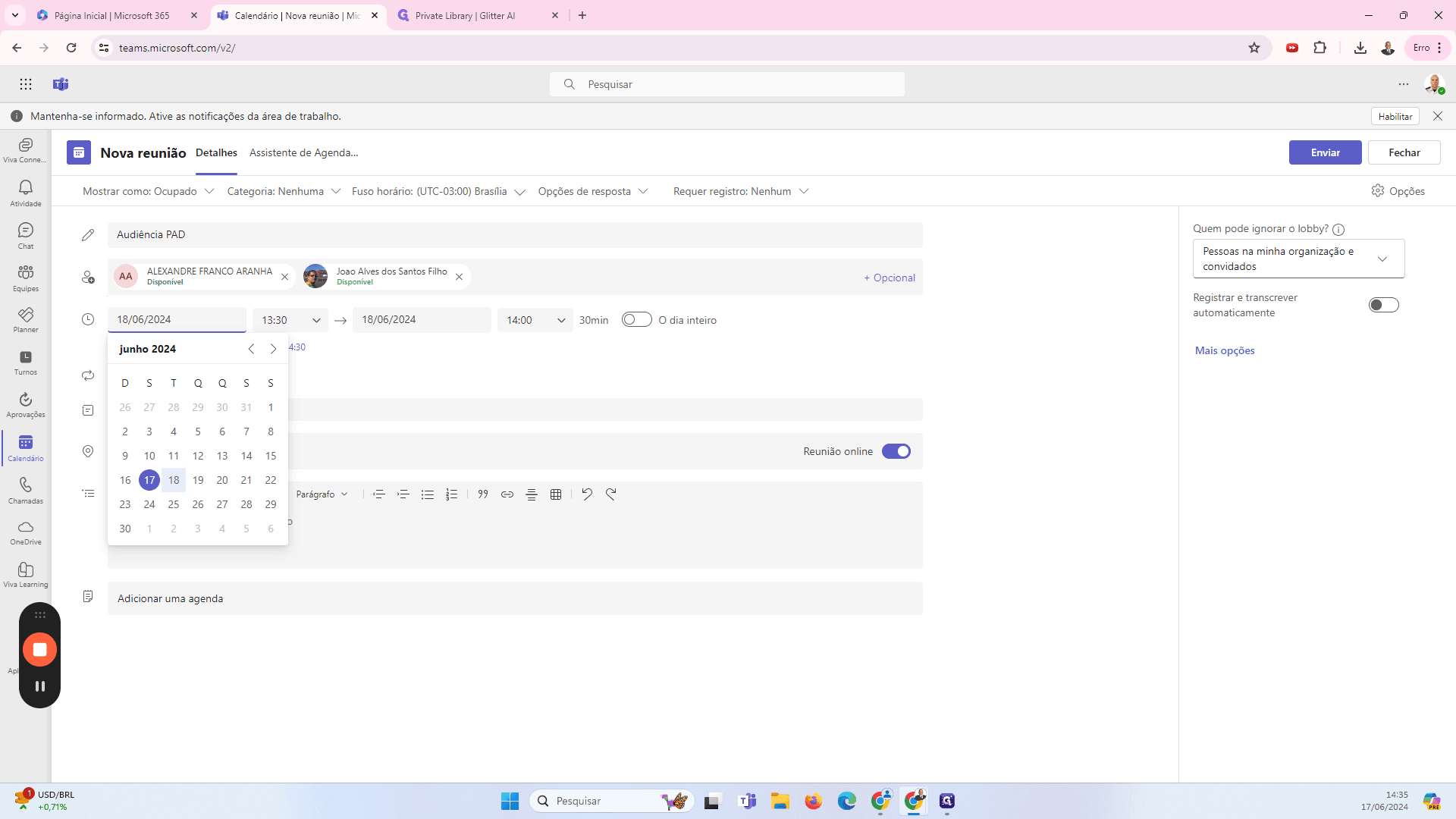1456x819 pixels.
Task: Open Aprovações in the sidebar
Action: [x=25, y=405]
